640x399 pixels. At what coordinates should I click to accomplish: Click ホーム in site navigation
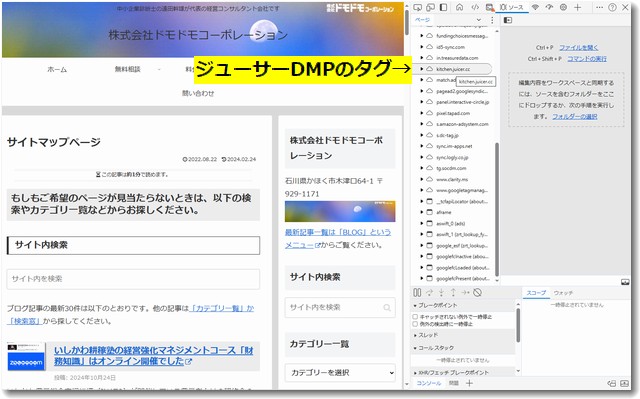[x=57, y=69]
